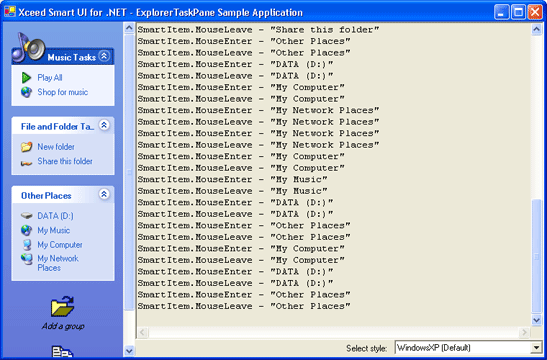Click the New folder link
Viewport: 547px width, 360px height.
click(56, 147)
